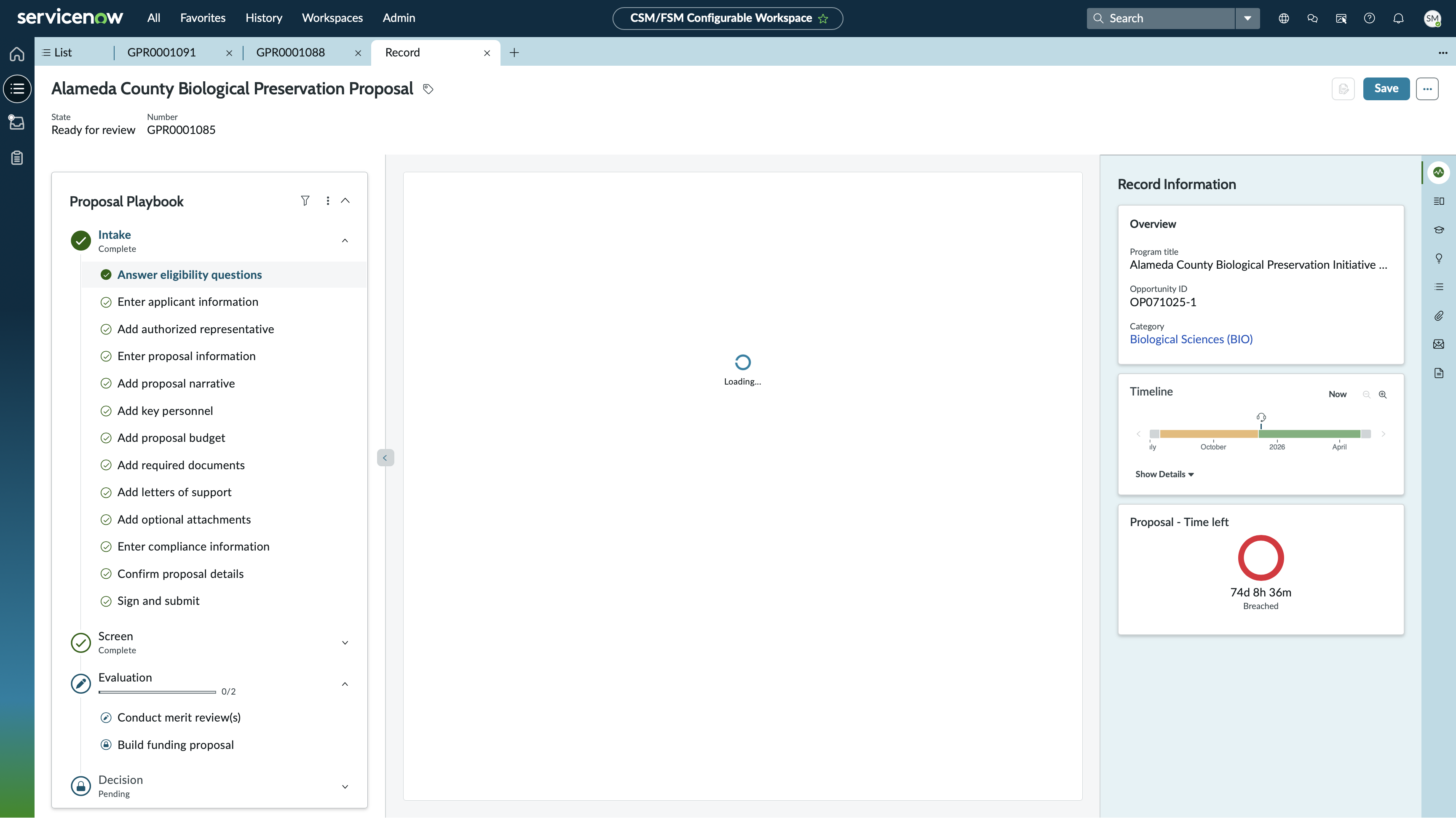1456x818 pixels.
Task: Jump timeline to Now
Action: [x=1337, y=394]
